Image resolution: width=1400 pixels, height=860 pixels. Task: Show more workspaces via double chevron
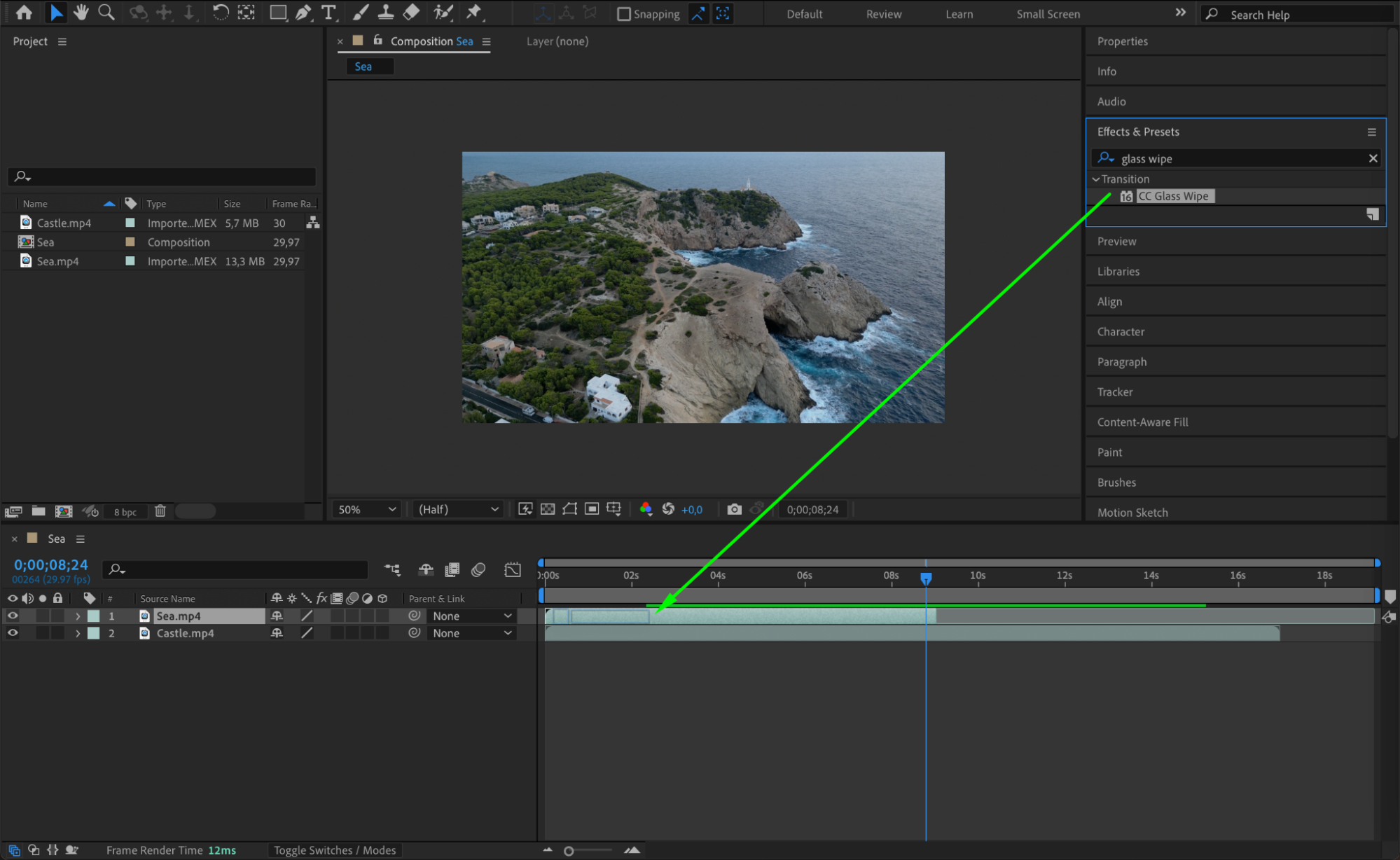point(1180,13)
